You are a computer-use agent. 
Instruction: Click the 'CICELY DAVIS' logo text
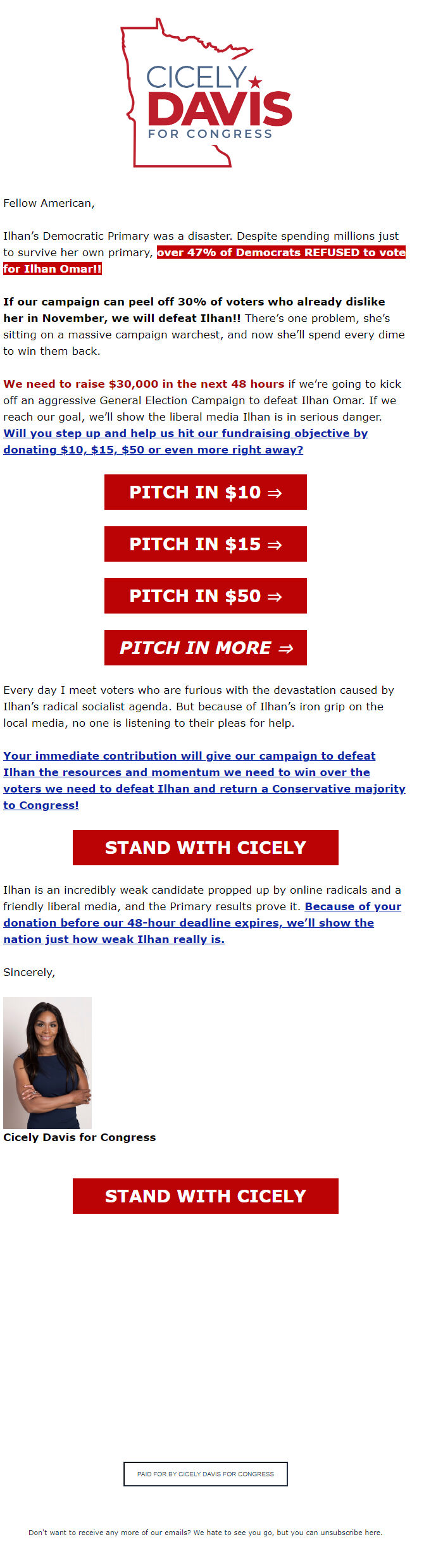212,95
